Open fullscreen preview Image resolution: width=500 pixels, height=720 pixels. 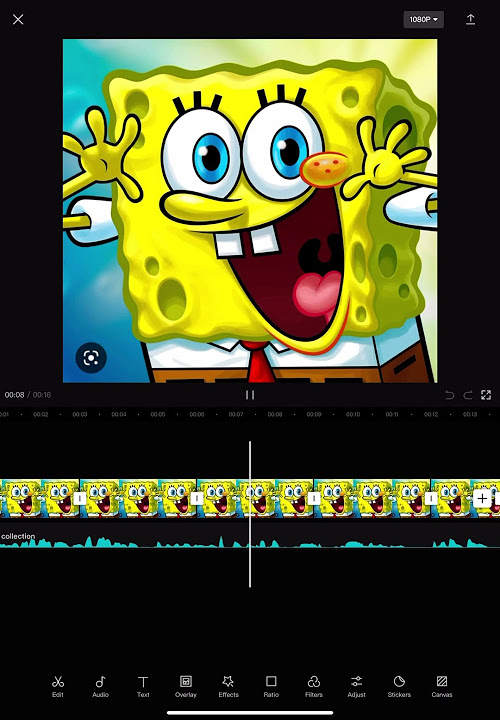pyautogui.click(x=486, y=395)
